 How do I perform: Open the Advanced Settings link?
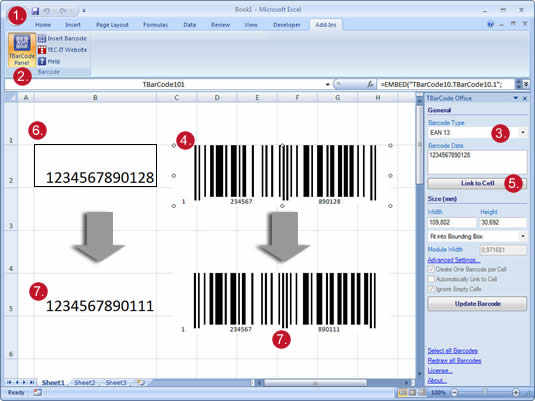(453, 260)
